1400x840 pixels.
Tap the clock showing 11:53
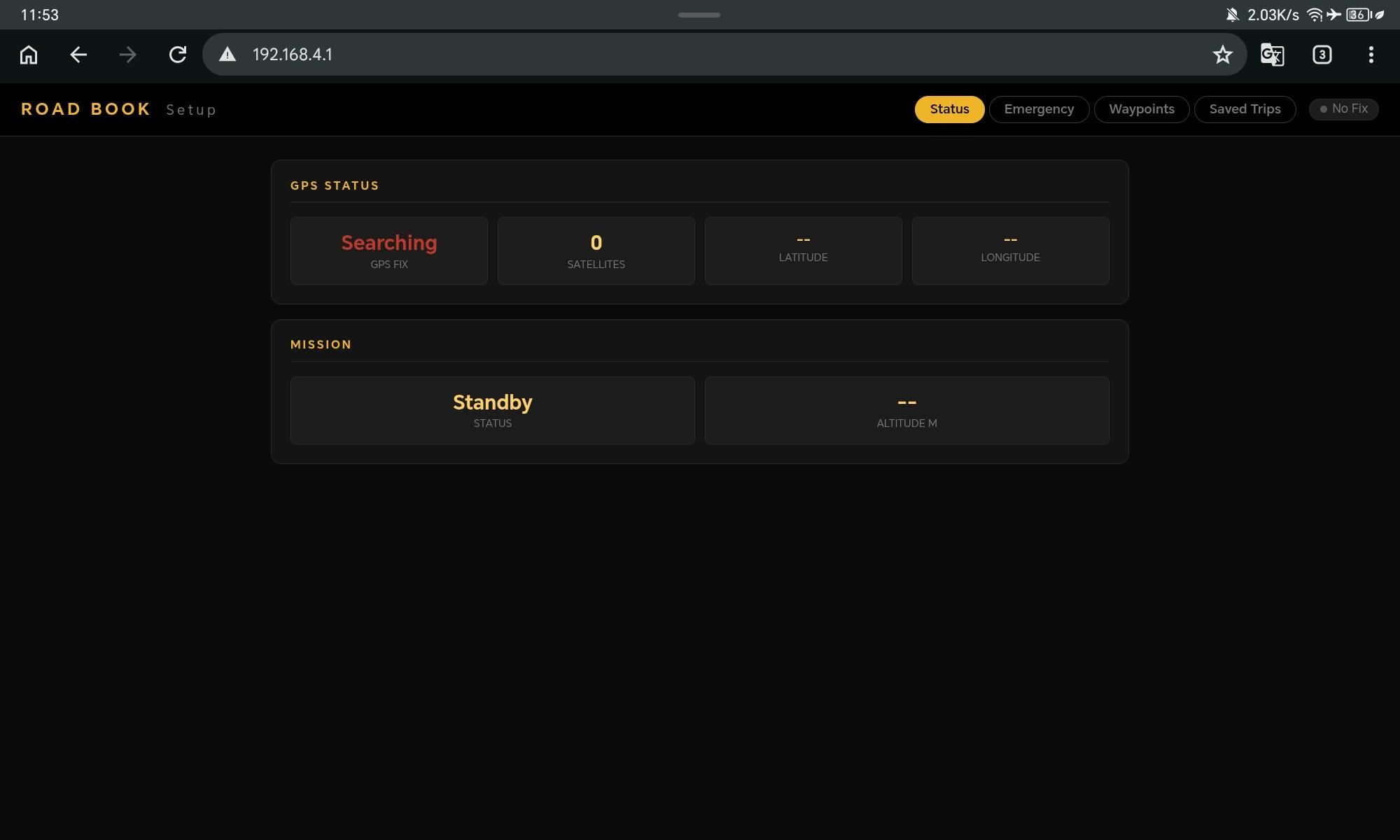pyautogui.click(x=40, y=15)
